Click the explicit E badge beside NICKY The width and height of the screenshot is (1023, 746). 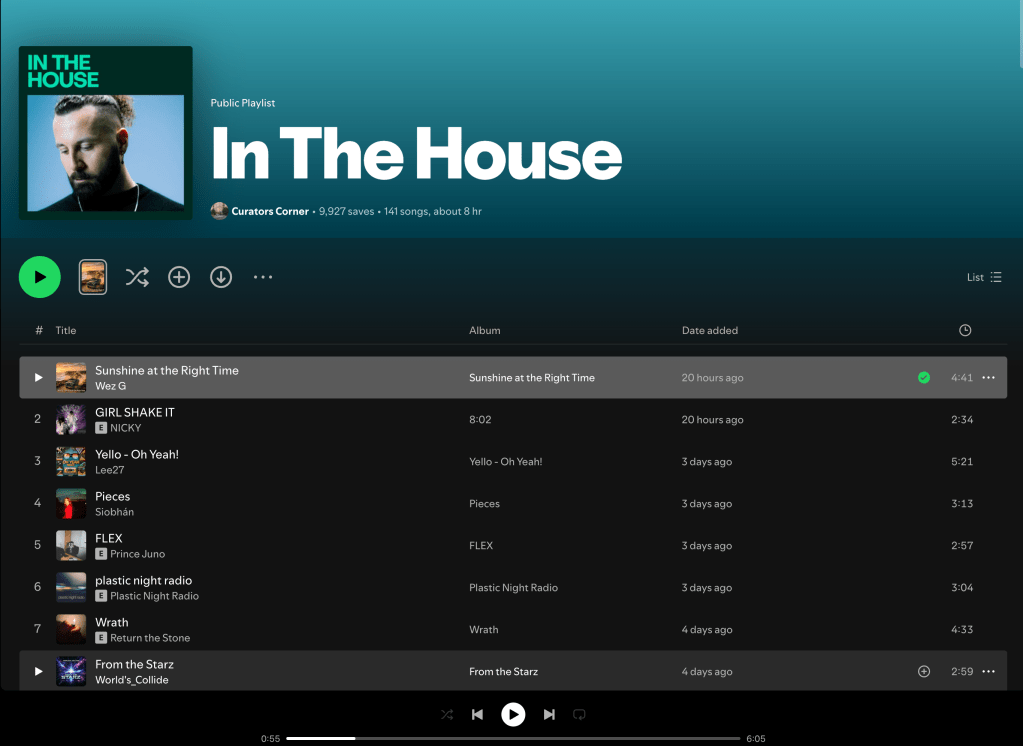pyautogui.click(x=101, y=427)
